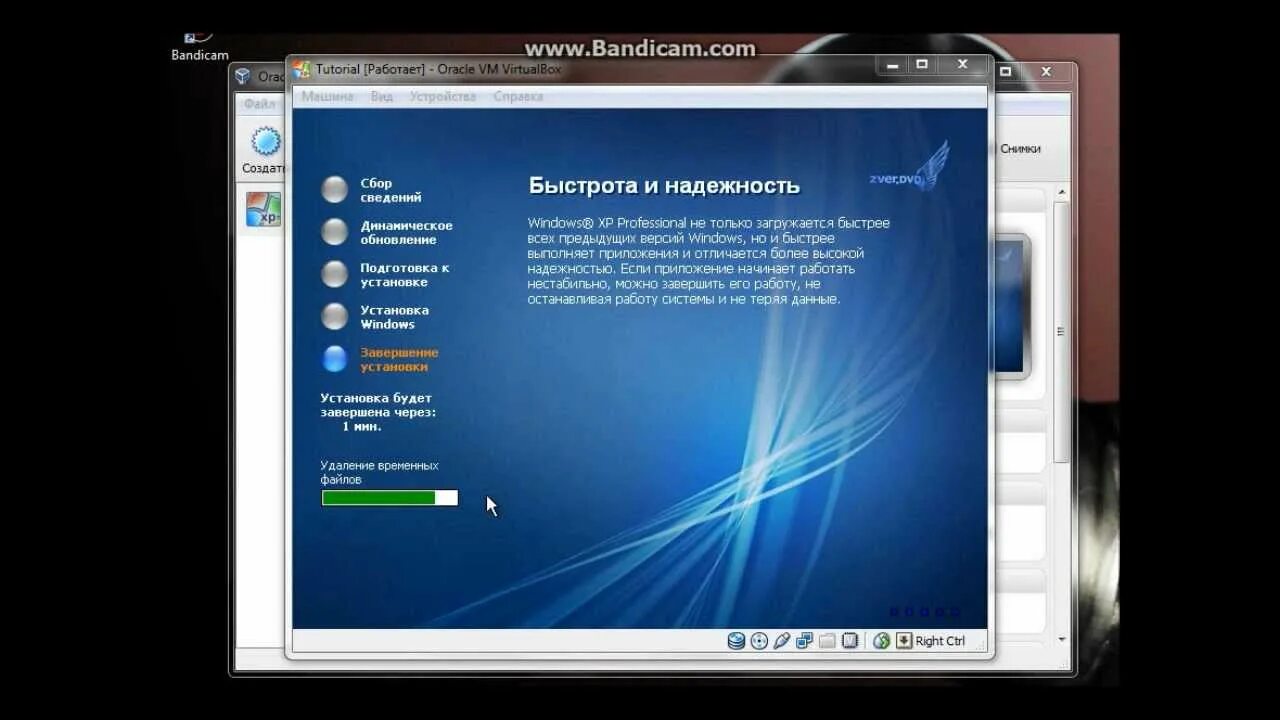Image resolution: width=1280 pixels, height=720 pixels.
Task: Click the Подготовка к установке step bullet
Action: coord(334,274)
